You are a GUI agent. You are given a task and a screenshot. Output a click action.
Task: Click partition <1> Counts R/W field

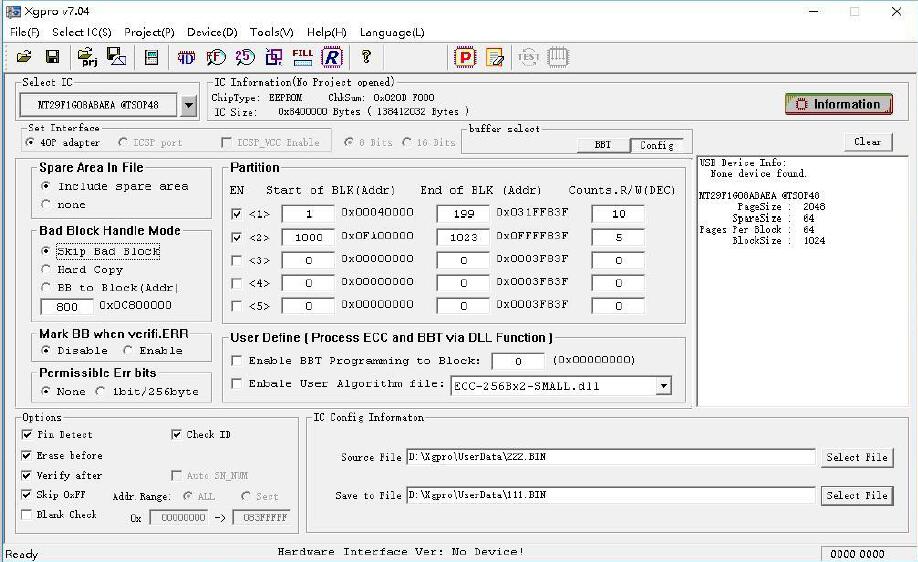618,214
